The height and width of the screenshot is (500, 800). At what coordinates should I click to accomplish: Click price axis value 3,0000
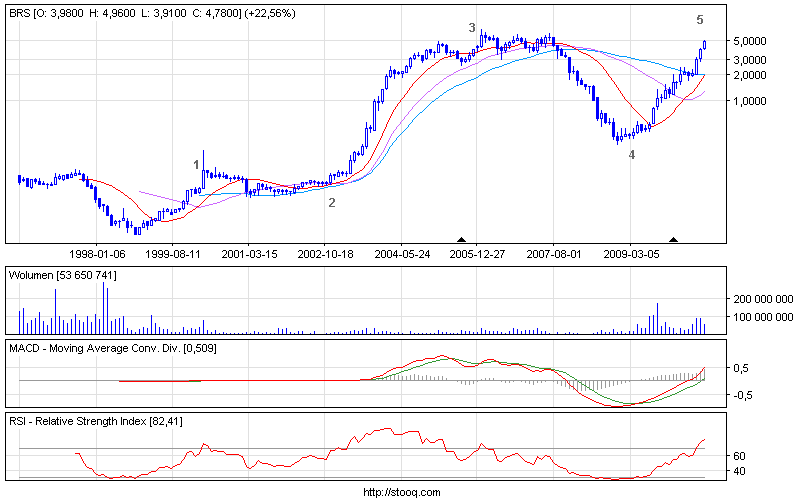point(750,60)
